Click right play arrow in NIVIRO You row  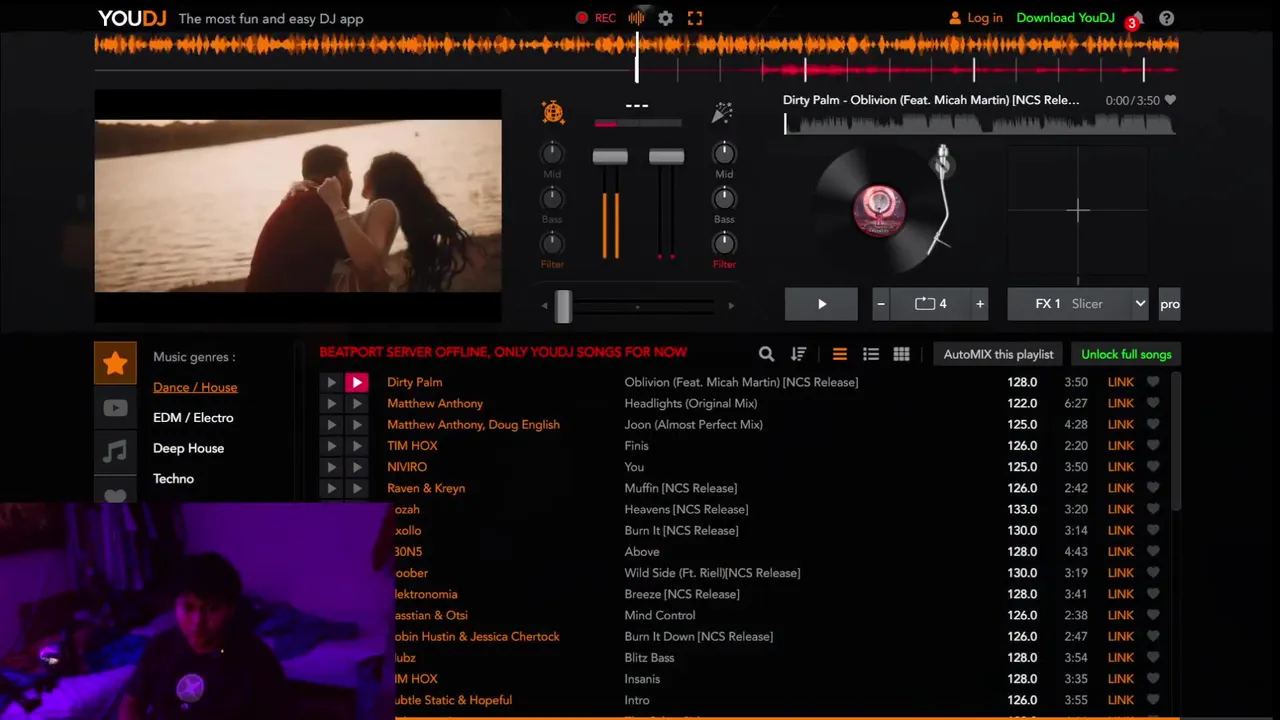click(x=356, y=467)
